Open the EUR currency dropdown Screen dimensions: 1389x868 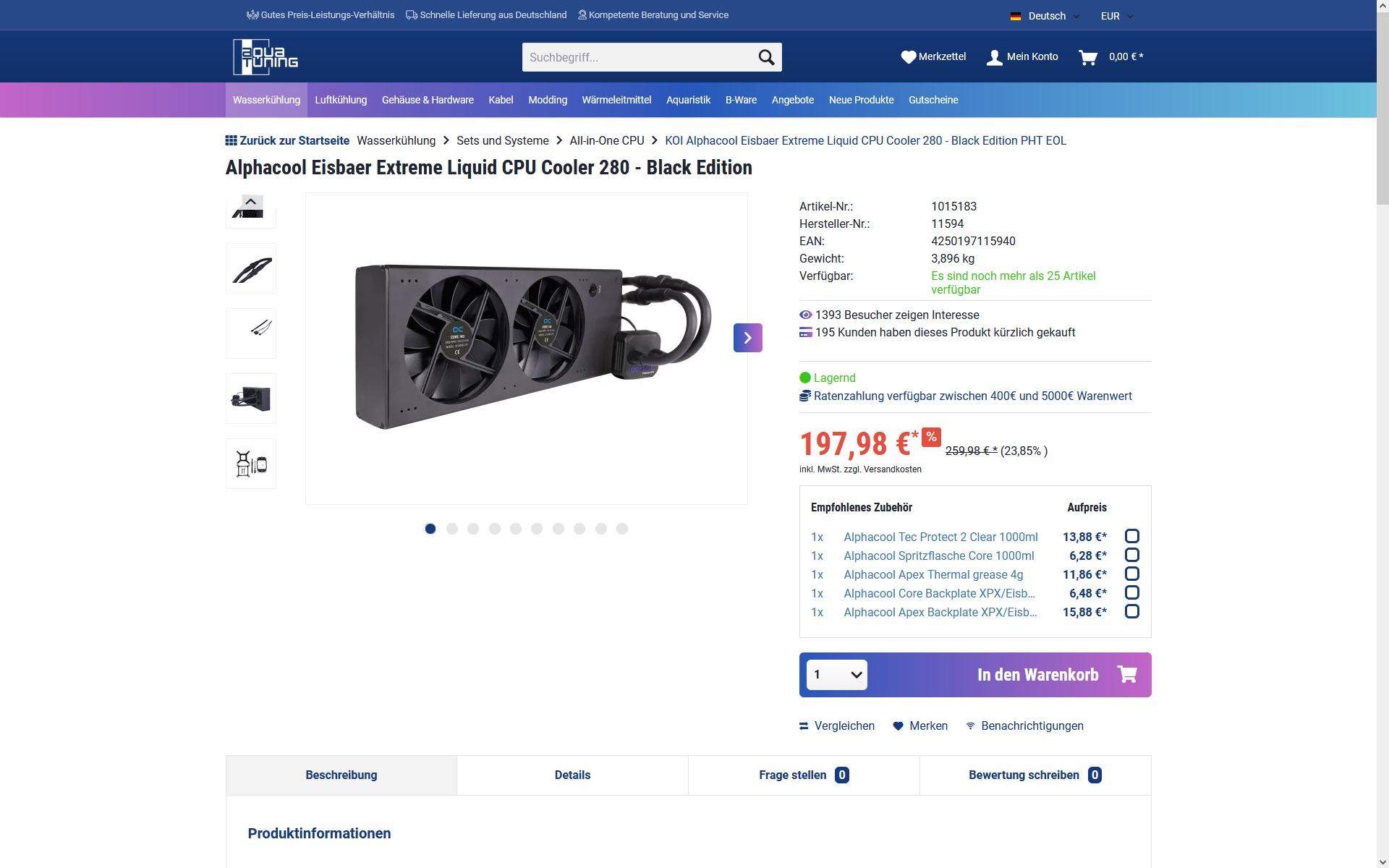(x=1117, y=16)
